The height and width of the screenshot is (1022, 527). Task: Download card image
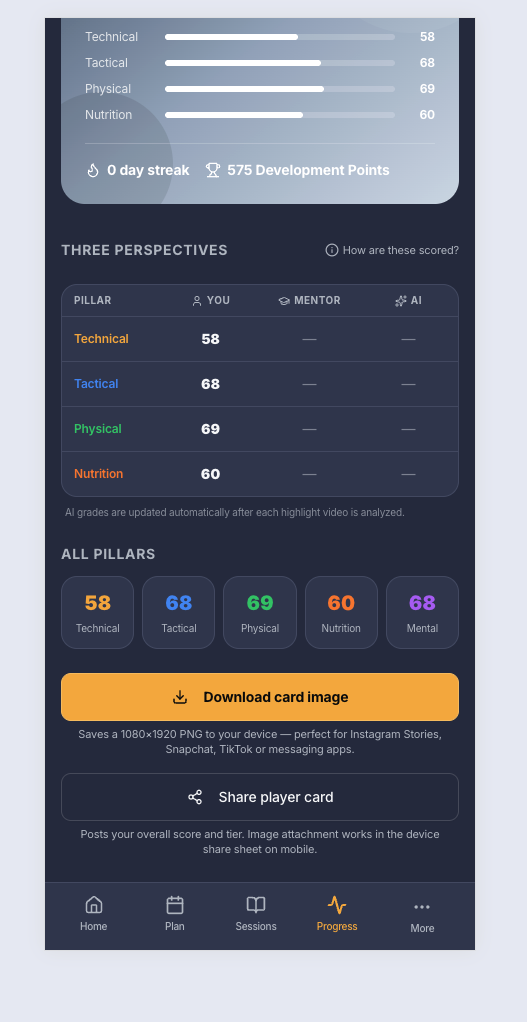pos(260,697)
